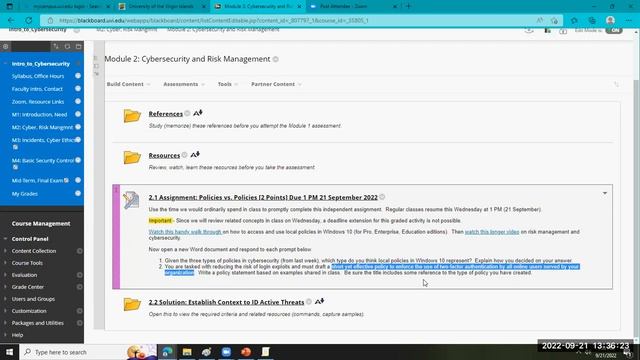
Task: Open M4: Basic Security Control menu item
Action: click(x=43, y=160)
